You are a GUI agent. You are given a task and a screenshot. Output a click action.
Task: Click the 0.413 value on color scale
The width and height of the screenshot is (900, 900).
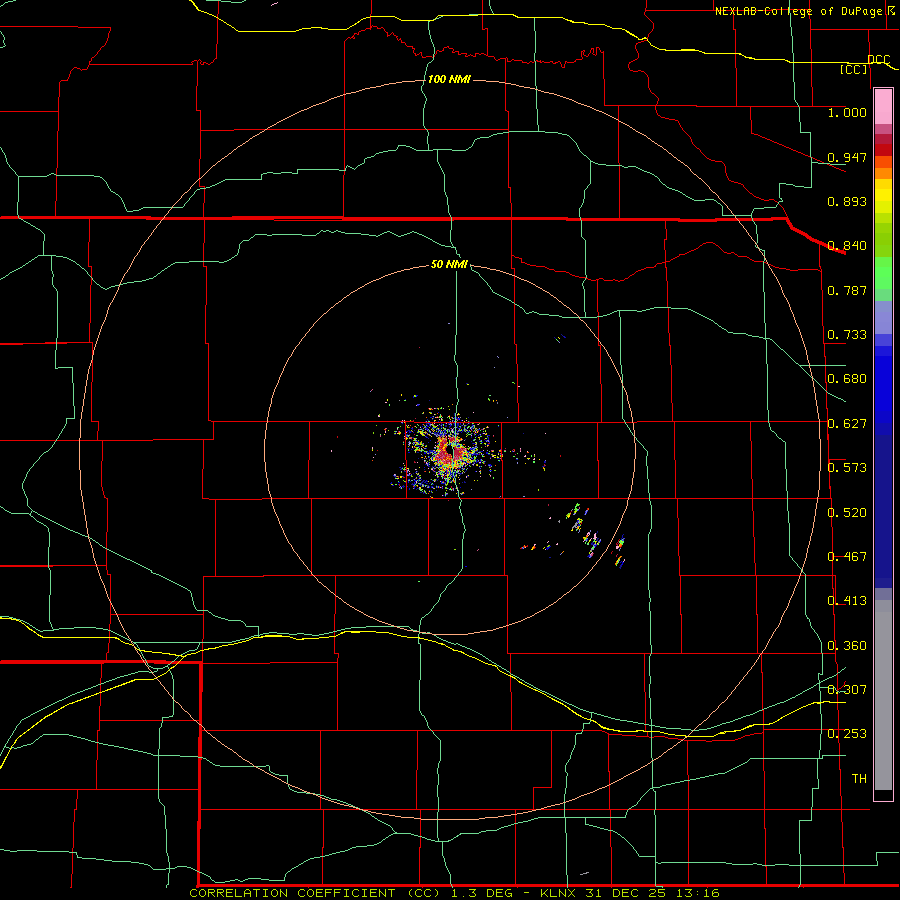(x=847, y=601)
